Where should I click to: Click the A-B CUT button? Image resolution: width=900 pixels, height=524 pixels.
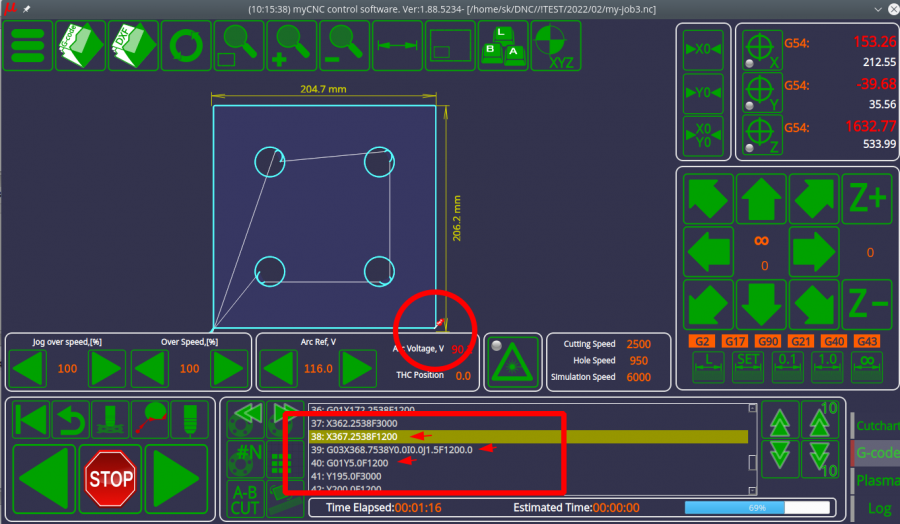point(245,498)
